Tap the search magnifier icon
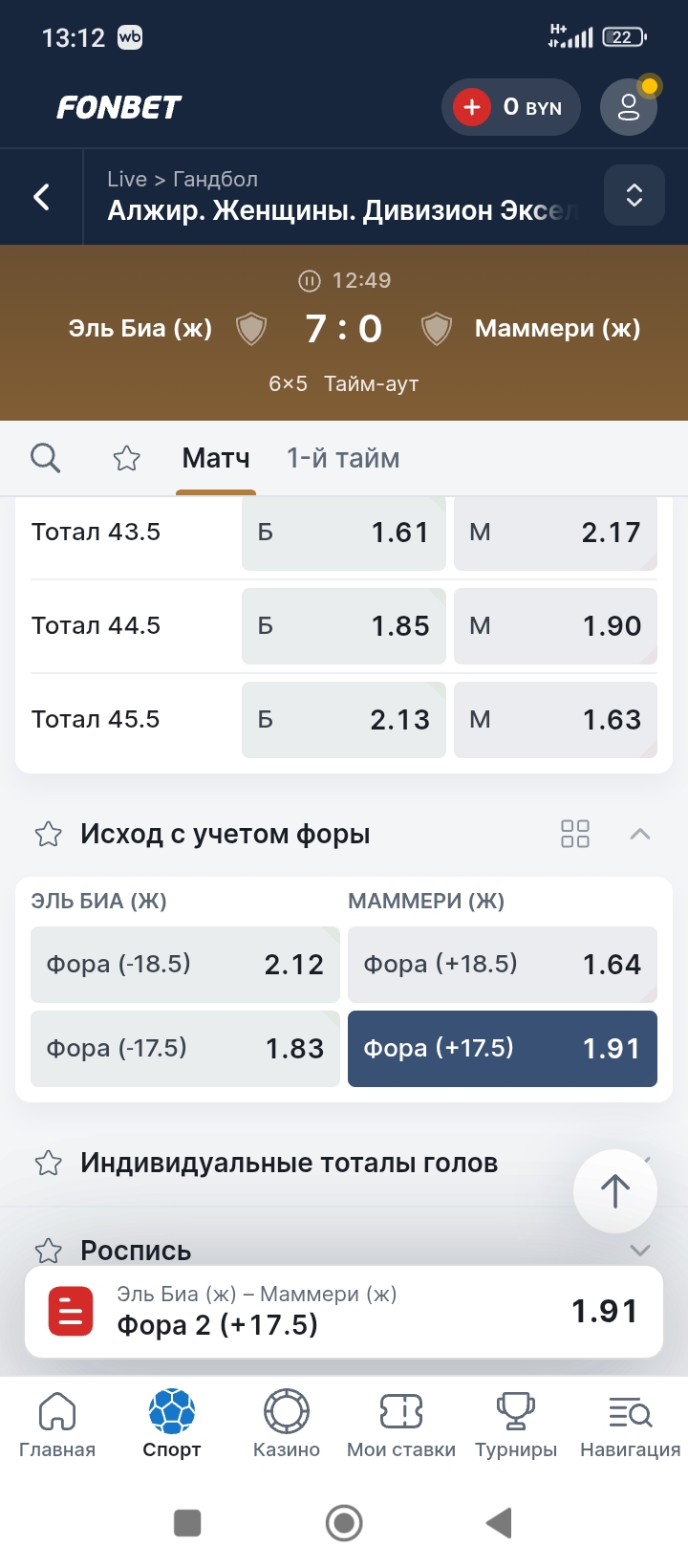 point(45,458)
